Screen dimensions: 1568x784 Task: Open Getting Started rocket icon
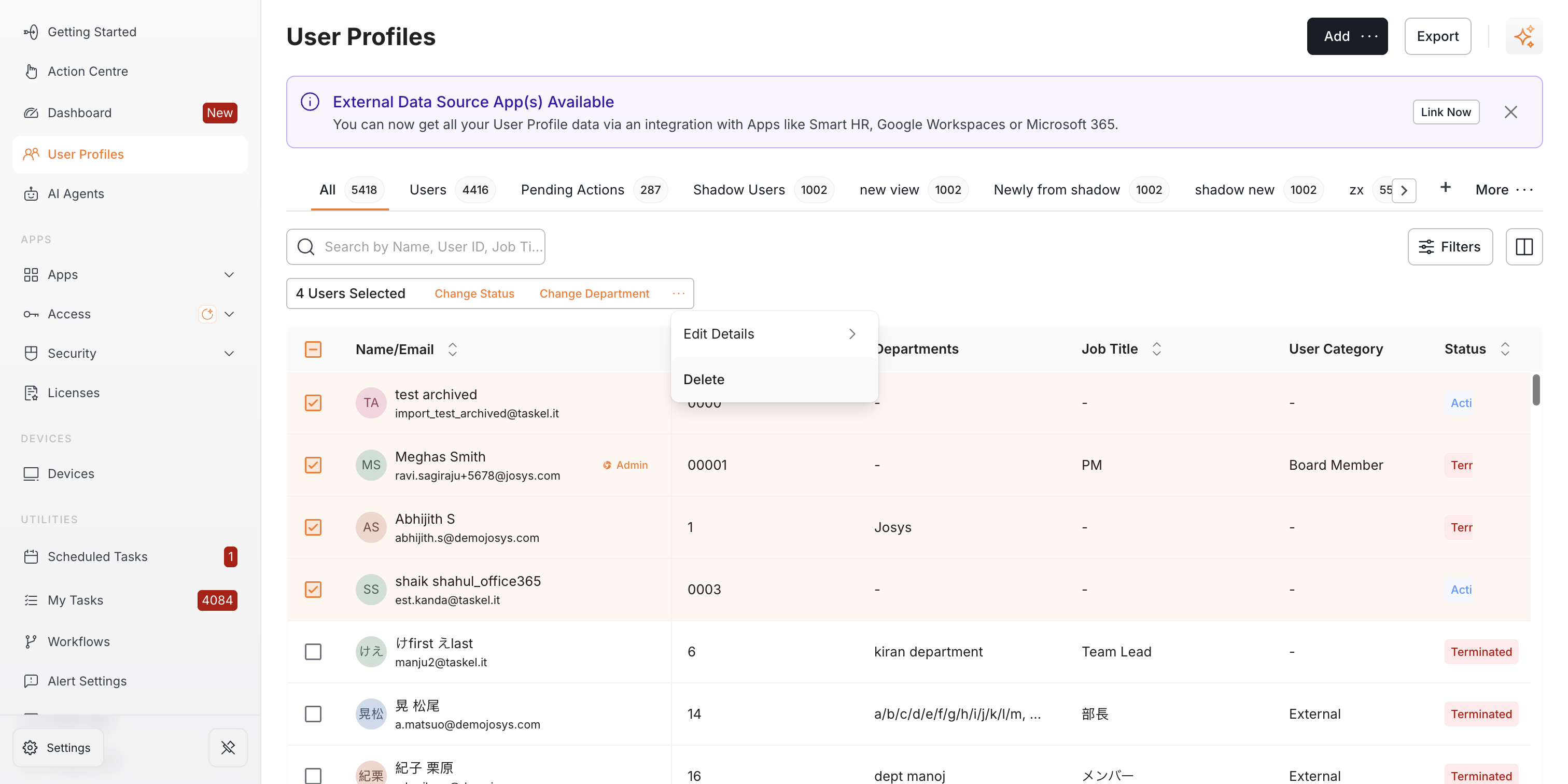pyautogui.click(x=31, y=32)
